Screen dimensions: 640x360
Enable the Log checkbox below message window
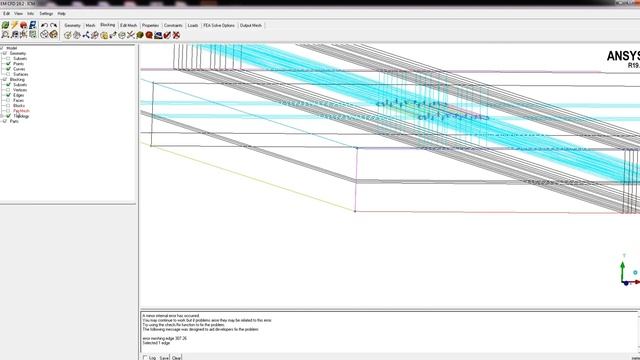click(x=145, y=358)
